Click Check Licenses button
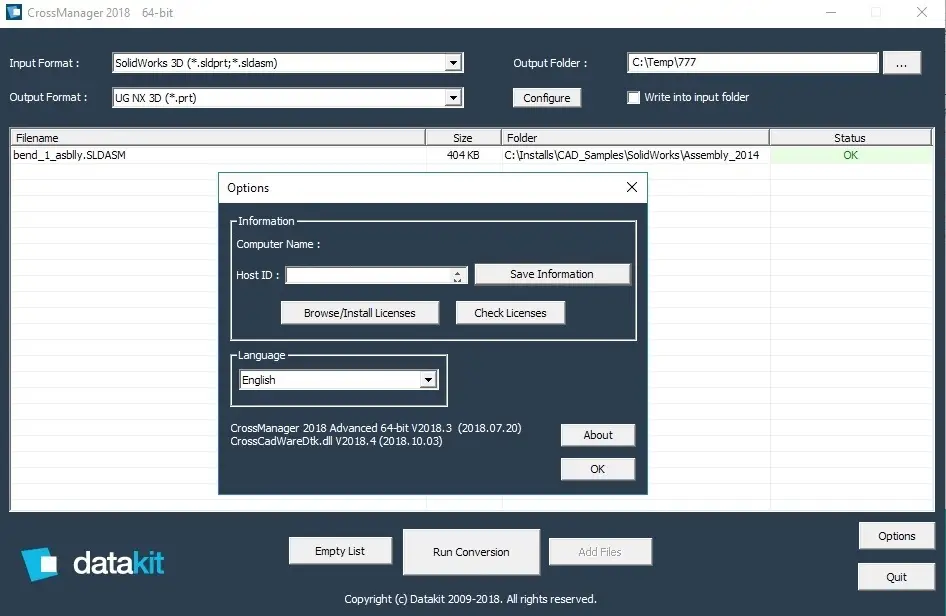 (x=510, y=313)
